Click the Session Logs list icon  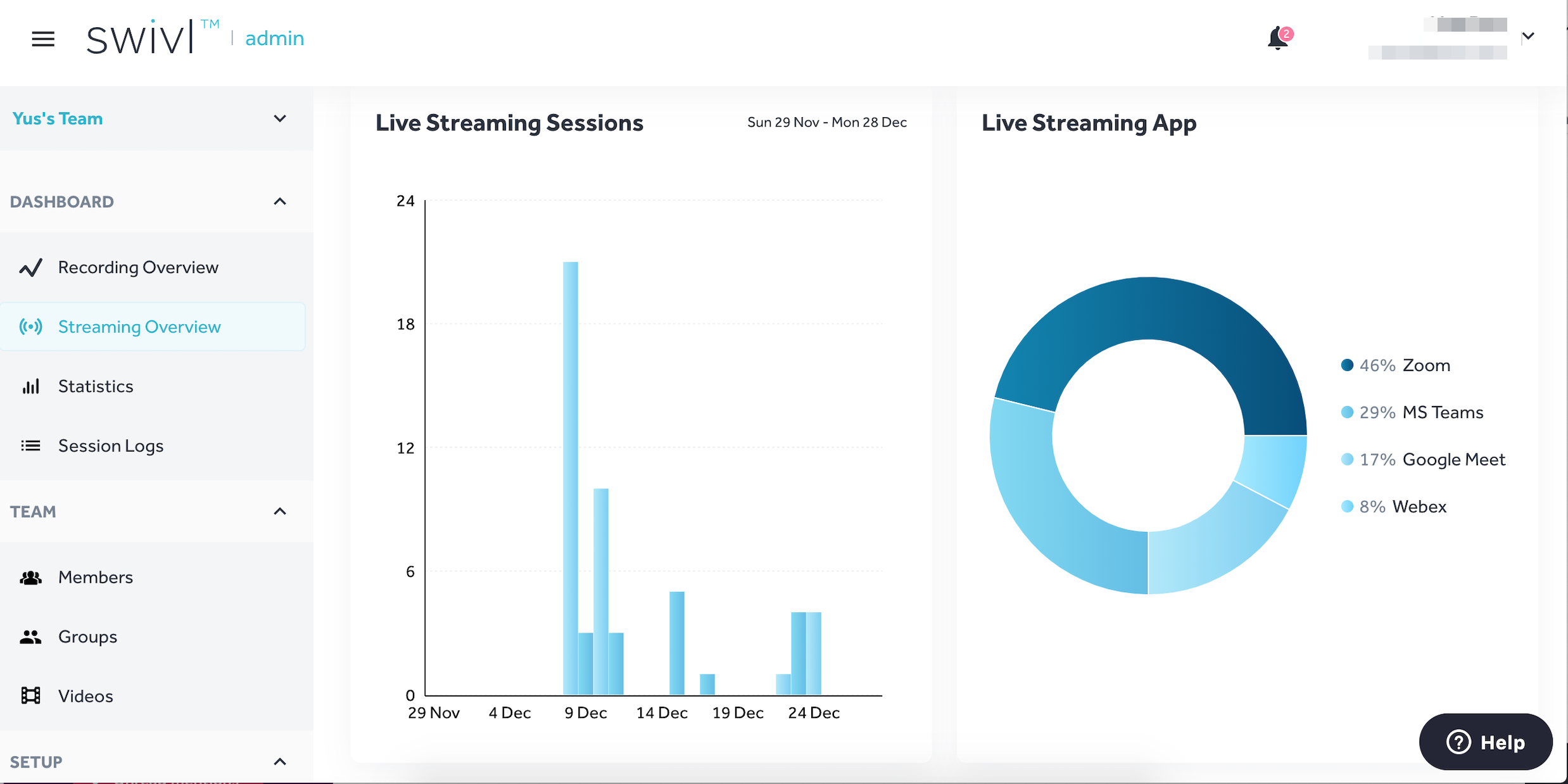click(30, 446)
